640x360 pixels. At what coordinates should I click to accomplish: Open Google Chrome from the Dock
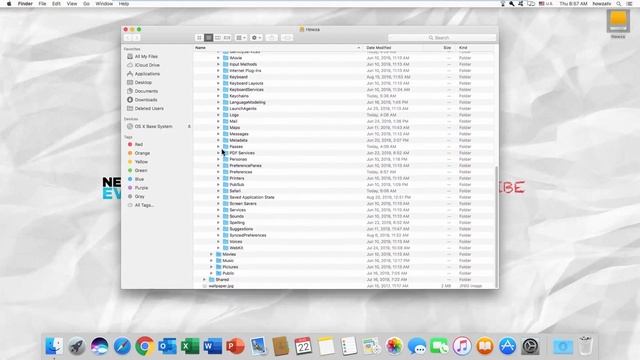coord(144,347)
